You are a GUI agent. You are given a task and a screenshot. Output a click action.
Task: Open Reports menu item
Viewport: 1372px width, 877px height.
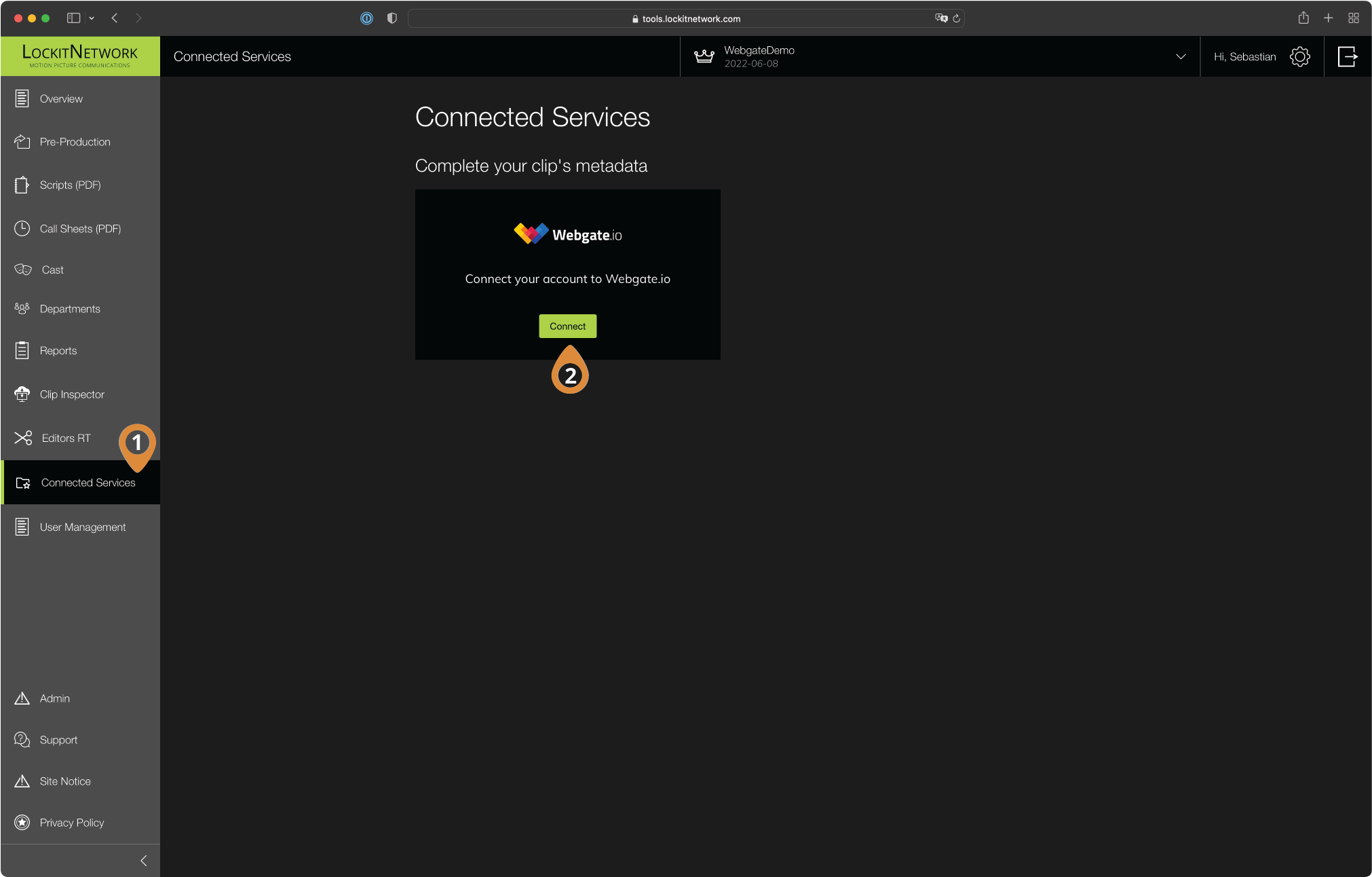click(x=80, y=350)
